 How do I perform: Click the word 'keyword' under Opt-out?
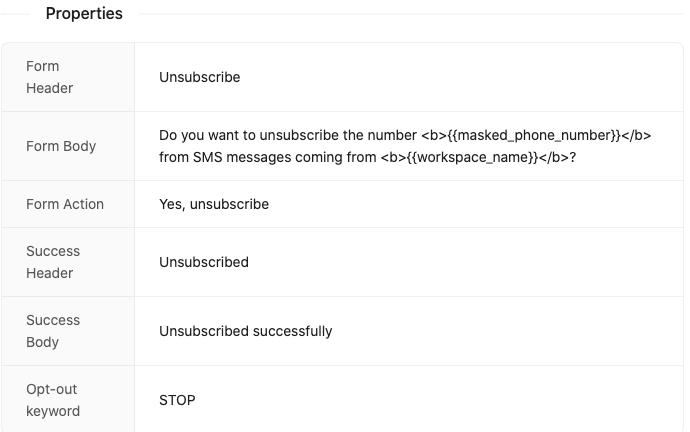(x=53, y=411)
